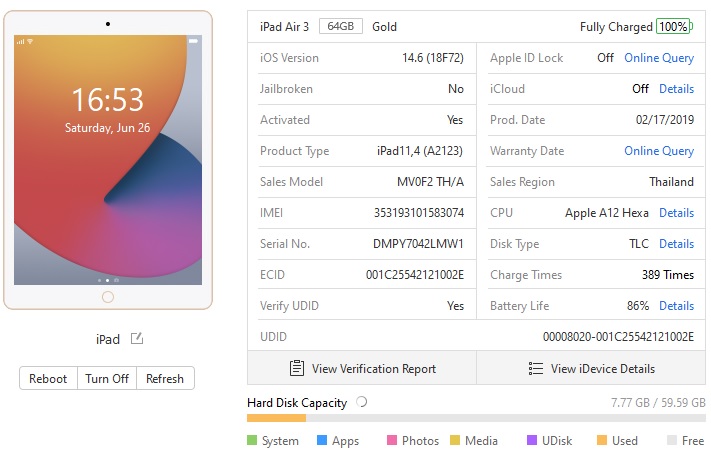Click the verification report clipboard icon

tap(297, 368)
